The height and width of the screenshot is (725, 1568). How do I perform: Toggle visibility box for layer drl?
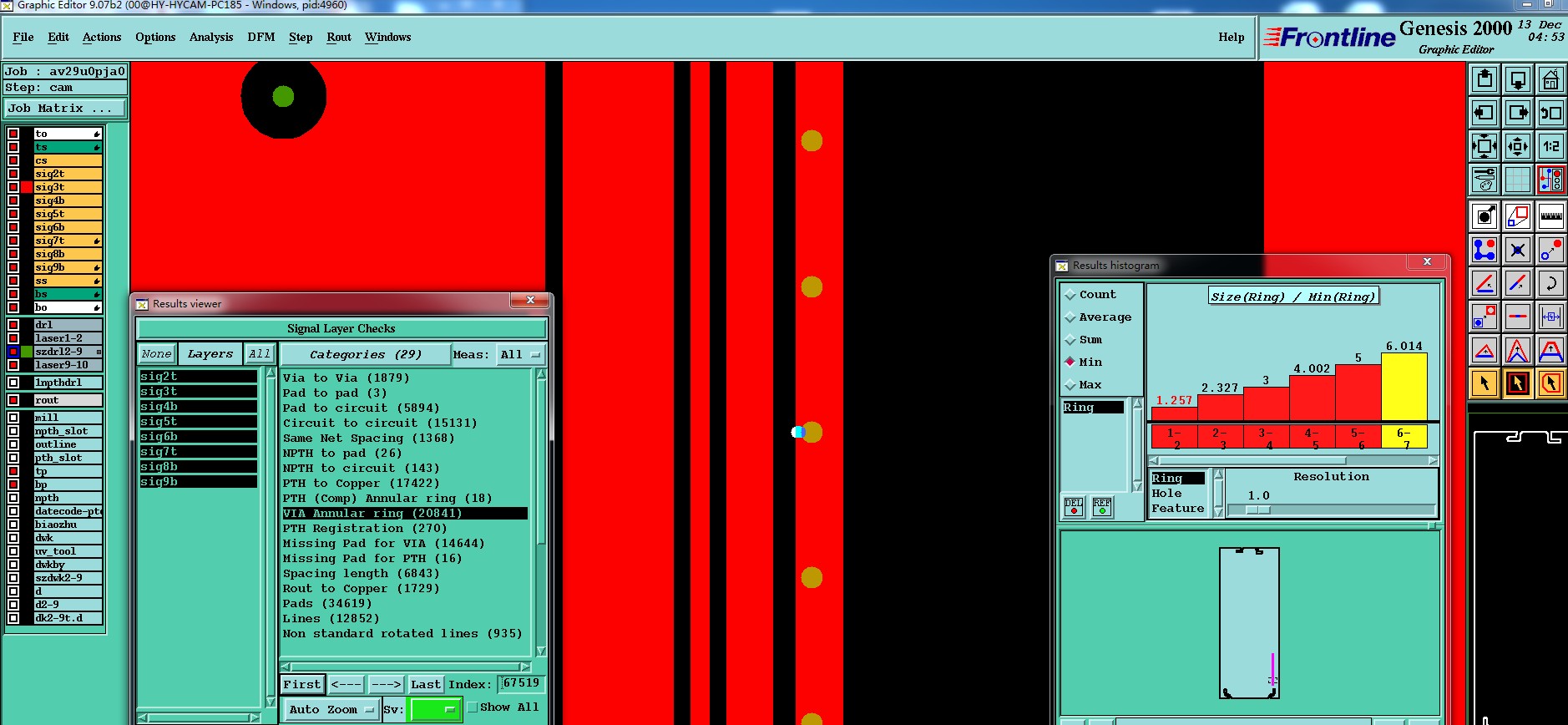(x=13, y=325)
